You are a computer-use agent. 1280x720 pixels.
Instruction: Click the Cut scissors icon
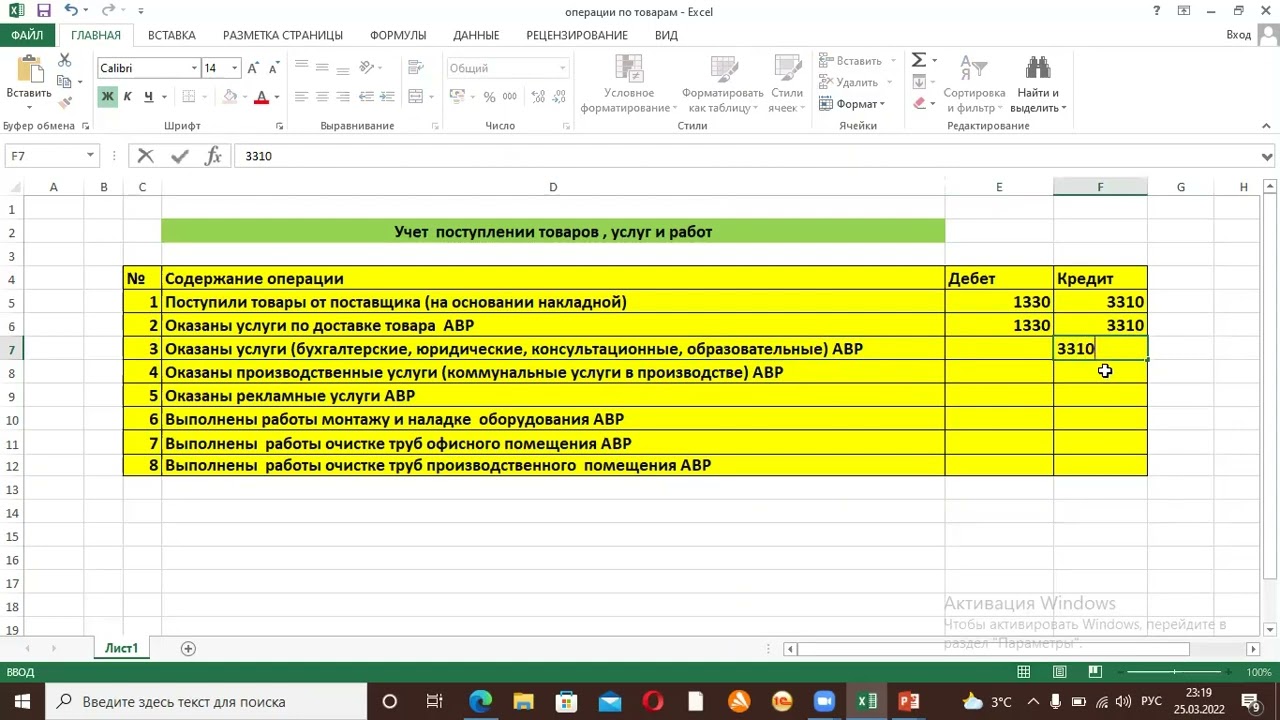pyautogui.click(x=65, y=61)
